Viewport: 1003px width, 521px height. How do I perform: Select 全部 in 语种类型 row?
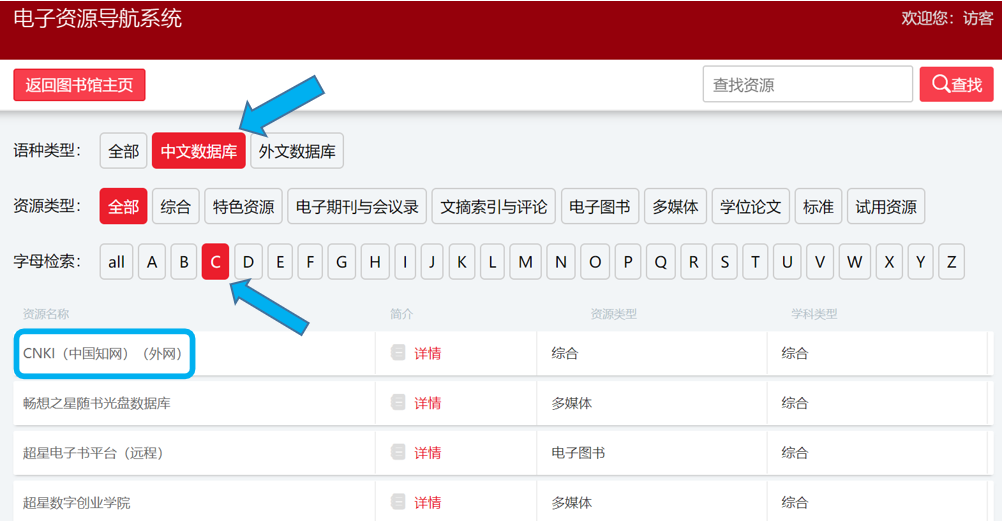tap(124, 151)
